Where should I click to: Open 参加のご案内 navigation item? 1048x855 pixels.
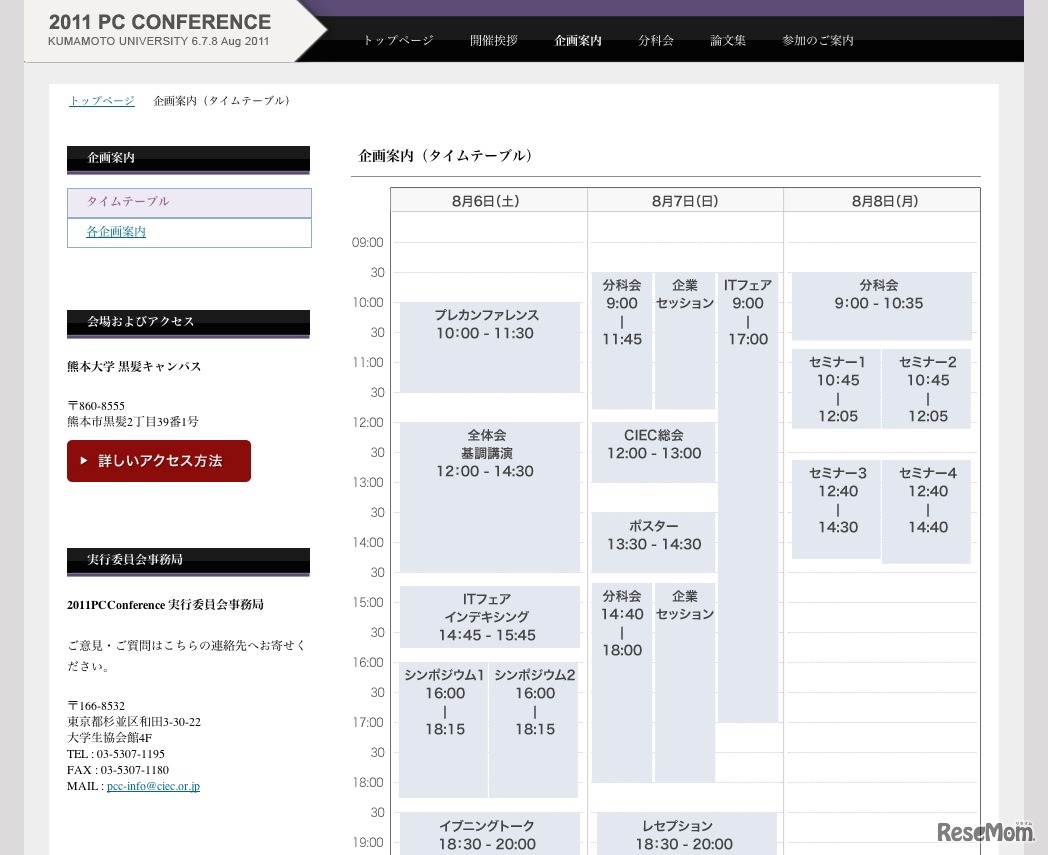point(818,41)
